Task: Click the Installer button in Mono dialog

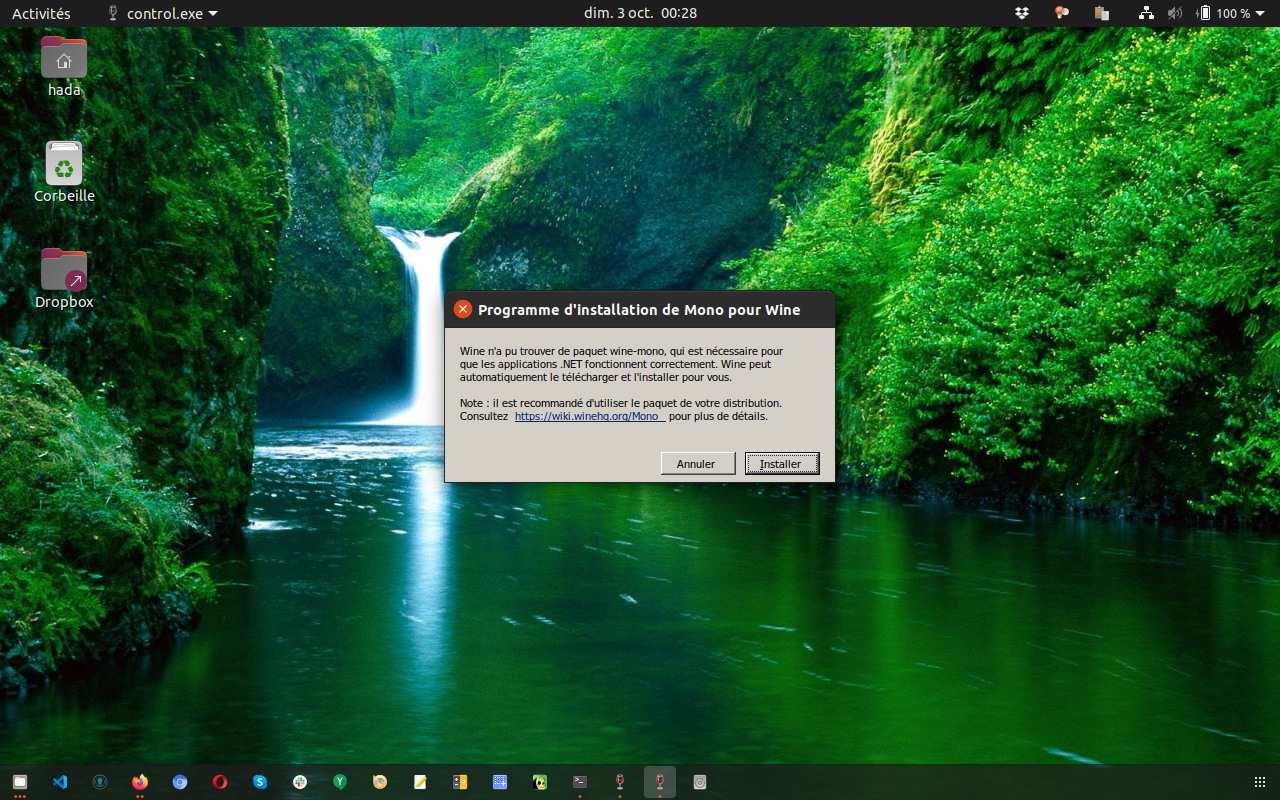Action: [782, 464]
